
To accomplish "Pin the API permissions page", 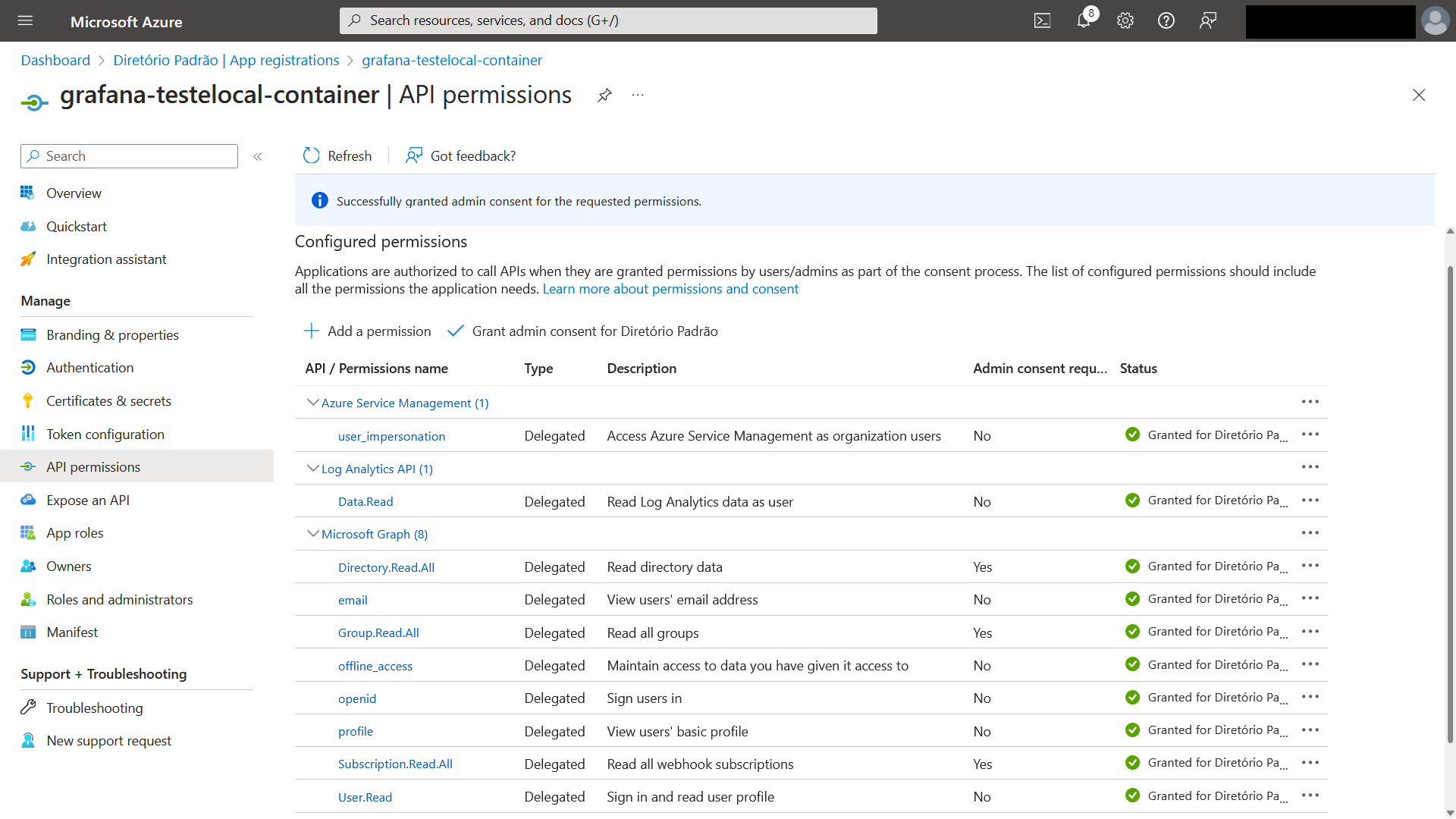I will (604, 95).
